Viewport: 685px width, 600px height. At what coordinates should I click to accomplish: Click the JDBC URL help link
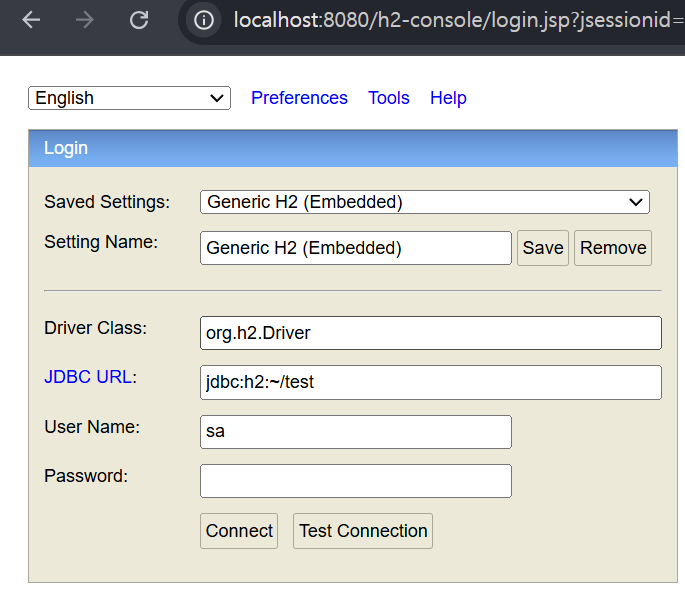tap(88, 377)
